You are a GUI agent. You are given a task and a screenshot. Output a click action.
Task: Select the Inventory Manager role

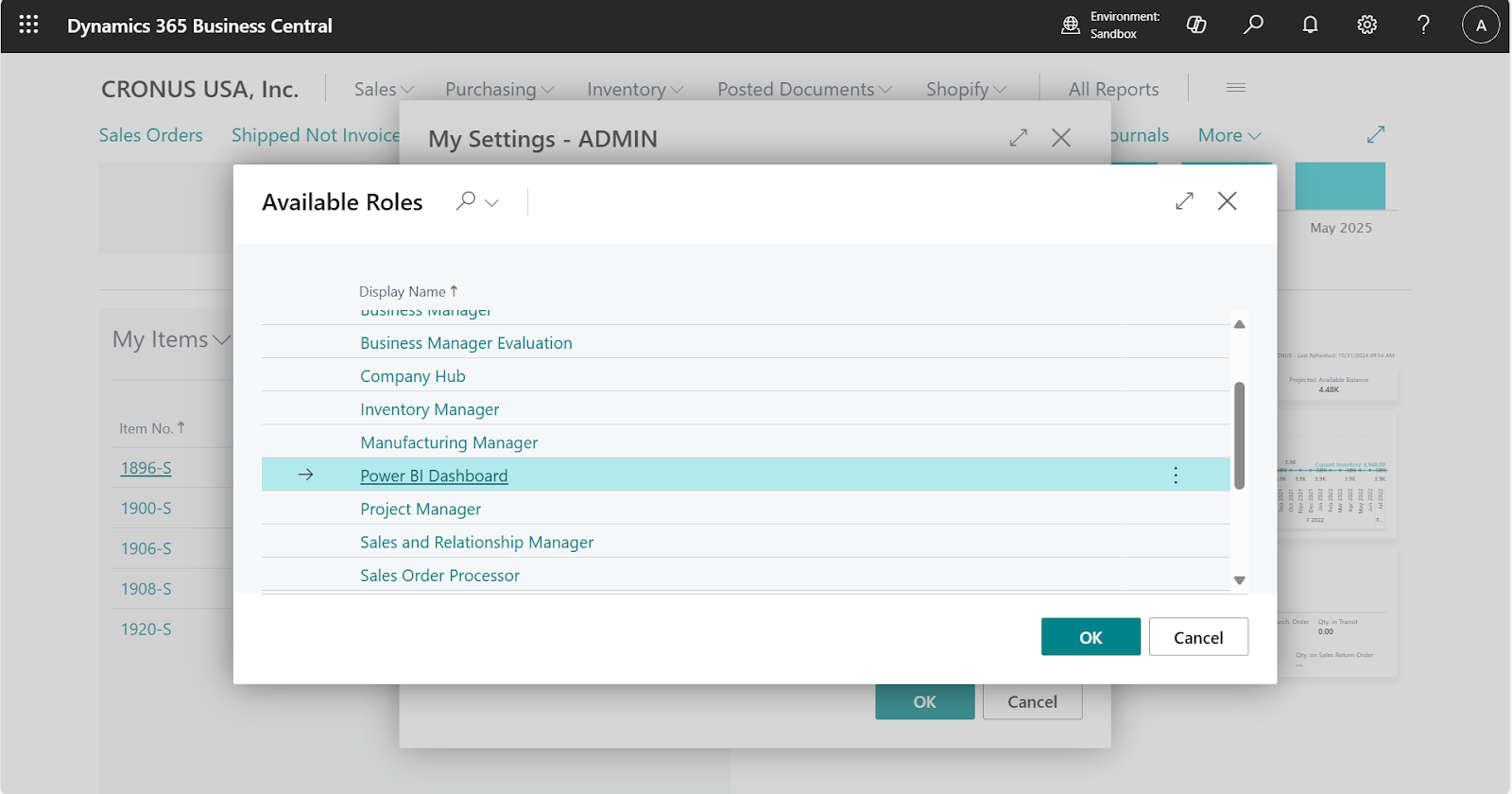pyautogui.click(x=429, y=409)
